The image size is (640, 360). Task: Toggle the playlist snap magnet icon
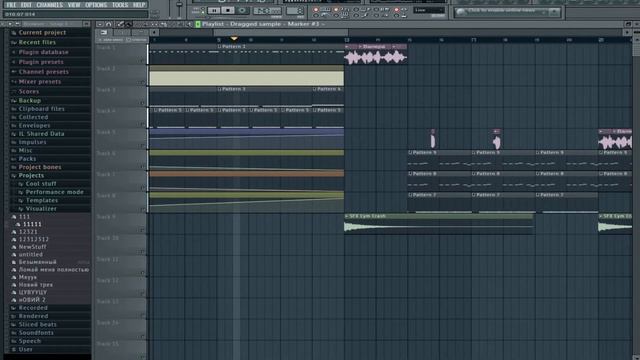109,24
